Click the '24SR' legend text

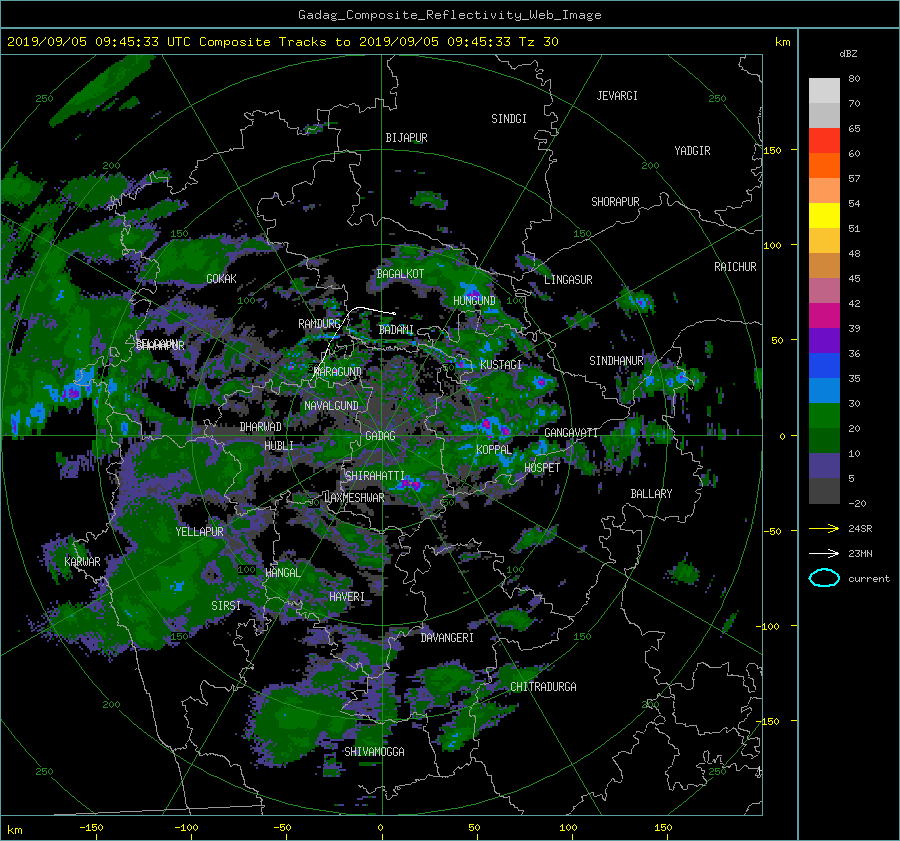pyautogui.click(x=860, y=529)
